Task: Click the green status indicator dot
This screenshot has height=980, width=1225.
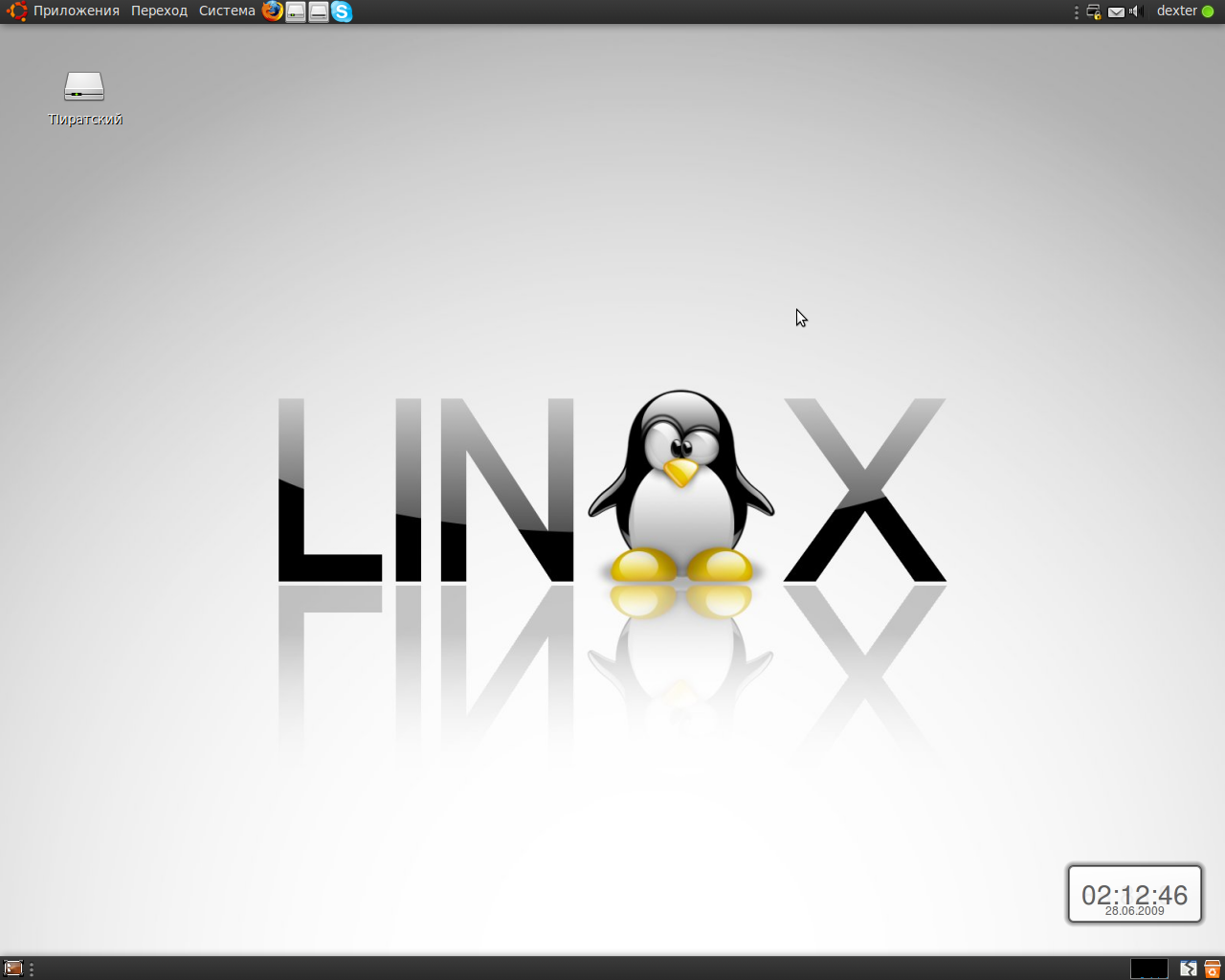Action: coord(1208,11)
